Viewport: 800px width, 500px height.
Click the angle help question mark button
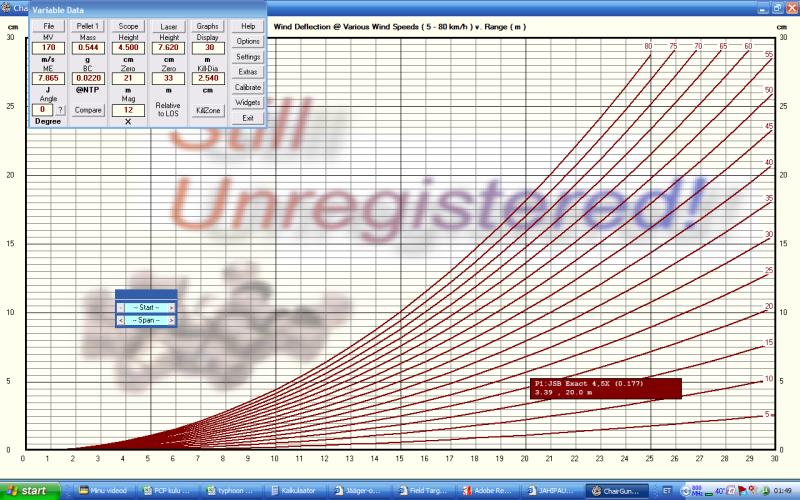pyautogui.click(x=60, y=110)
